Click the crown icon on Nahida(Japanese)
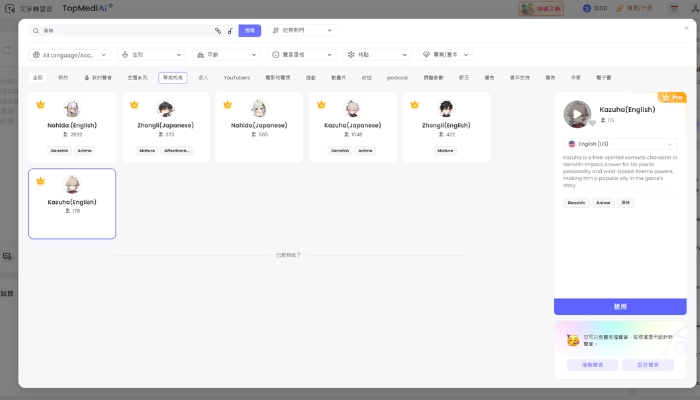This screenshot has height=400, width=700. coord(228,104)
